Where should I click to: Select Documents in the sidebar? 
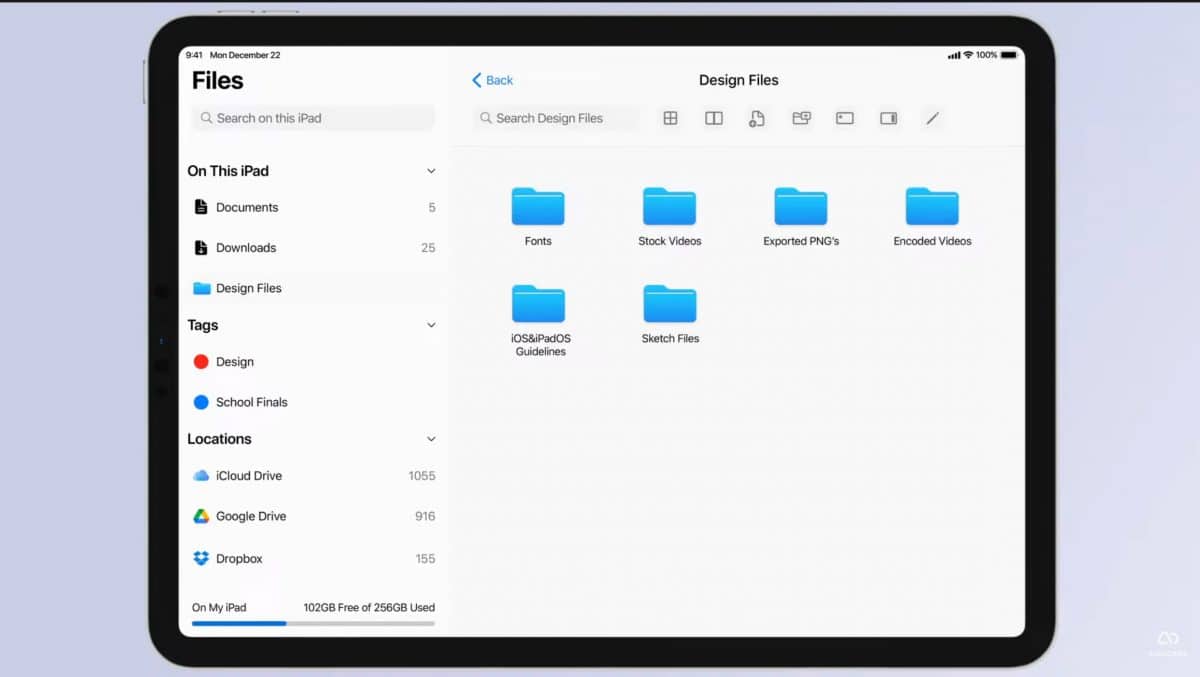coord(246,207)
